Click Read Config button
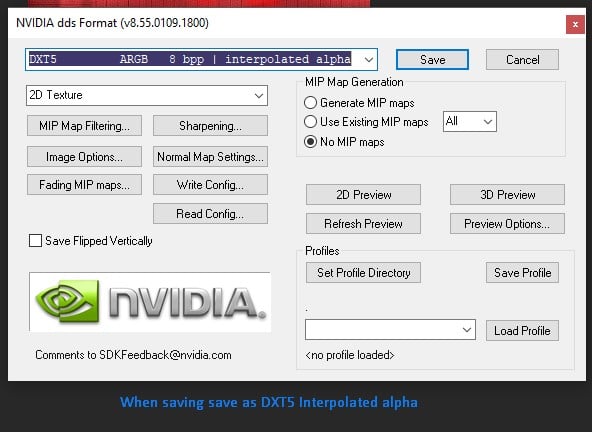 click(210, 214)
